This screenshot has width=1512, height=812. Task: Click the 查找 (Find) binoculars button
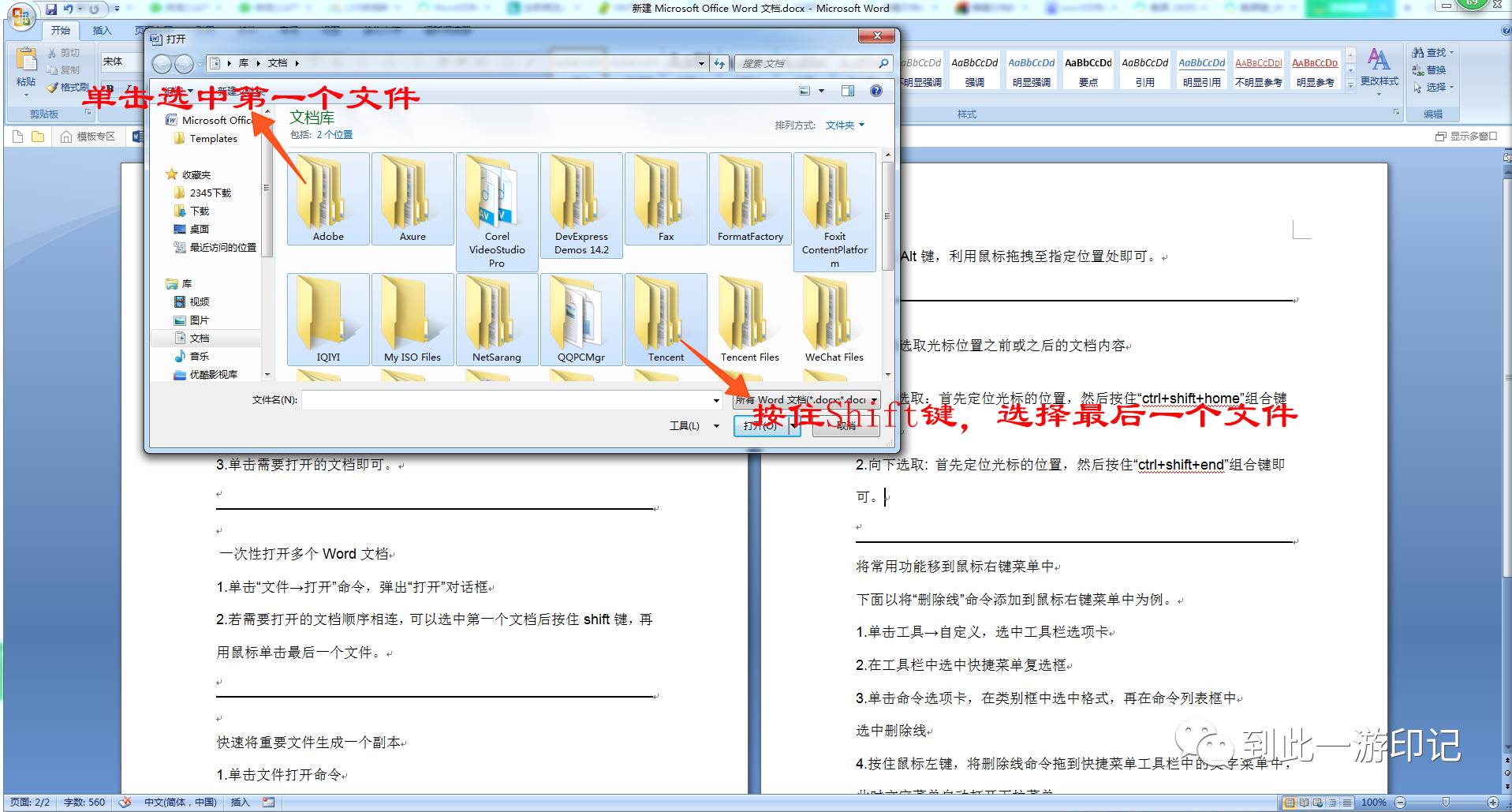[1432, 52]
